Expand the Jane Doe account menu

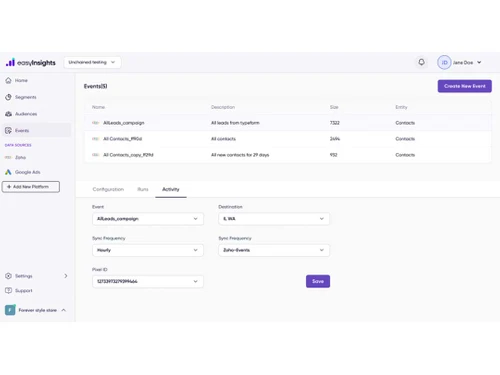coord(479,62)
